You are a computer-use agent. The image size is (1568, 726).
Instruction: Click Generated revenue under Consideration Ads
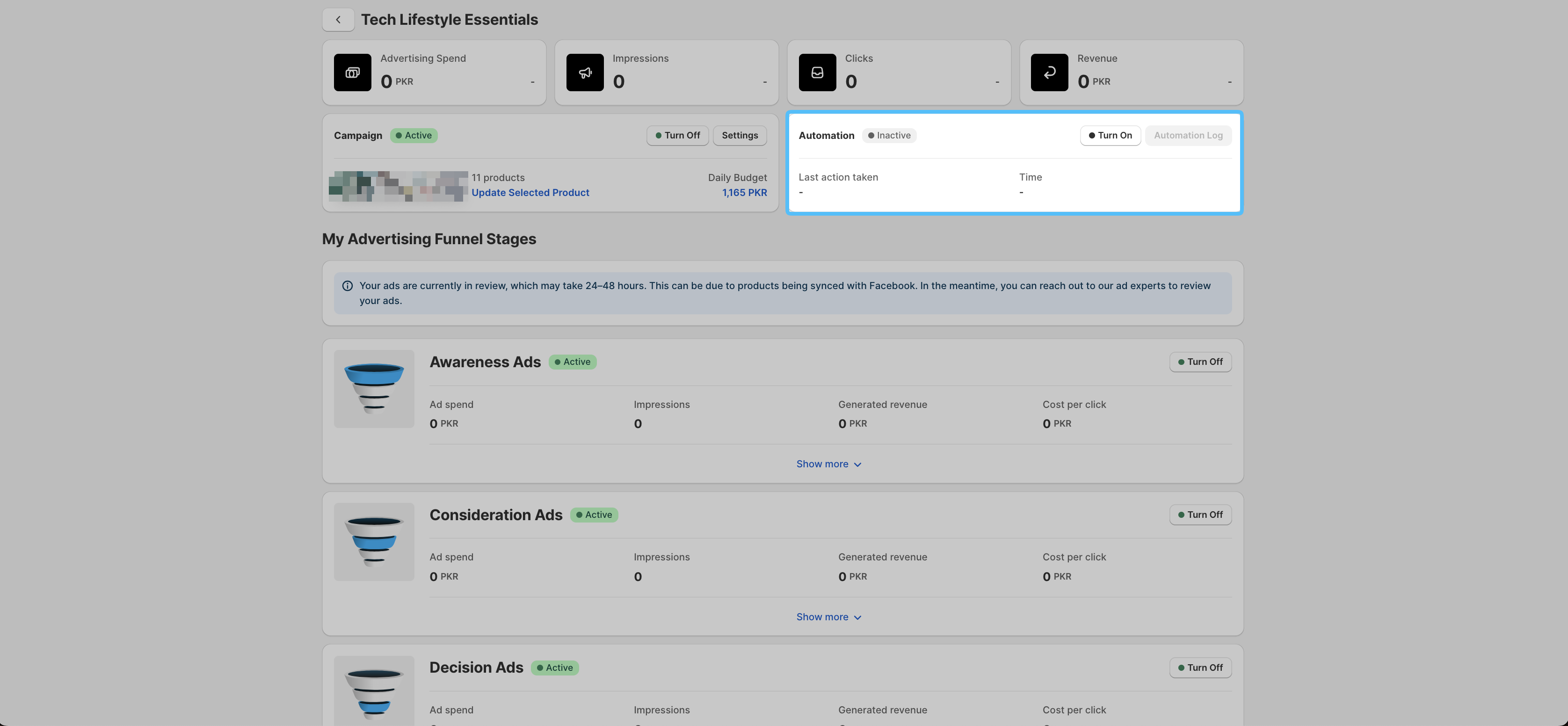coord(883,558)
